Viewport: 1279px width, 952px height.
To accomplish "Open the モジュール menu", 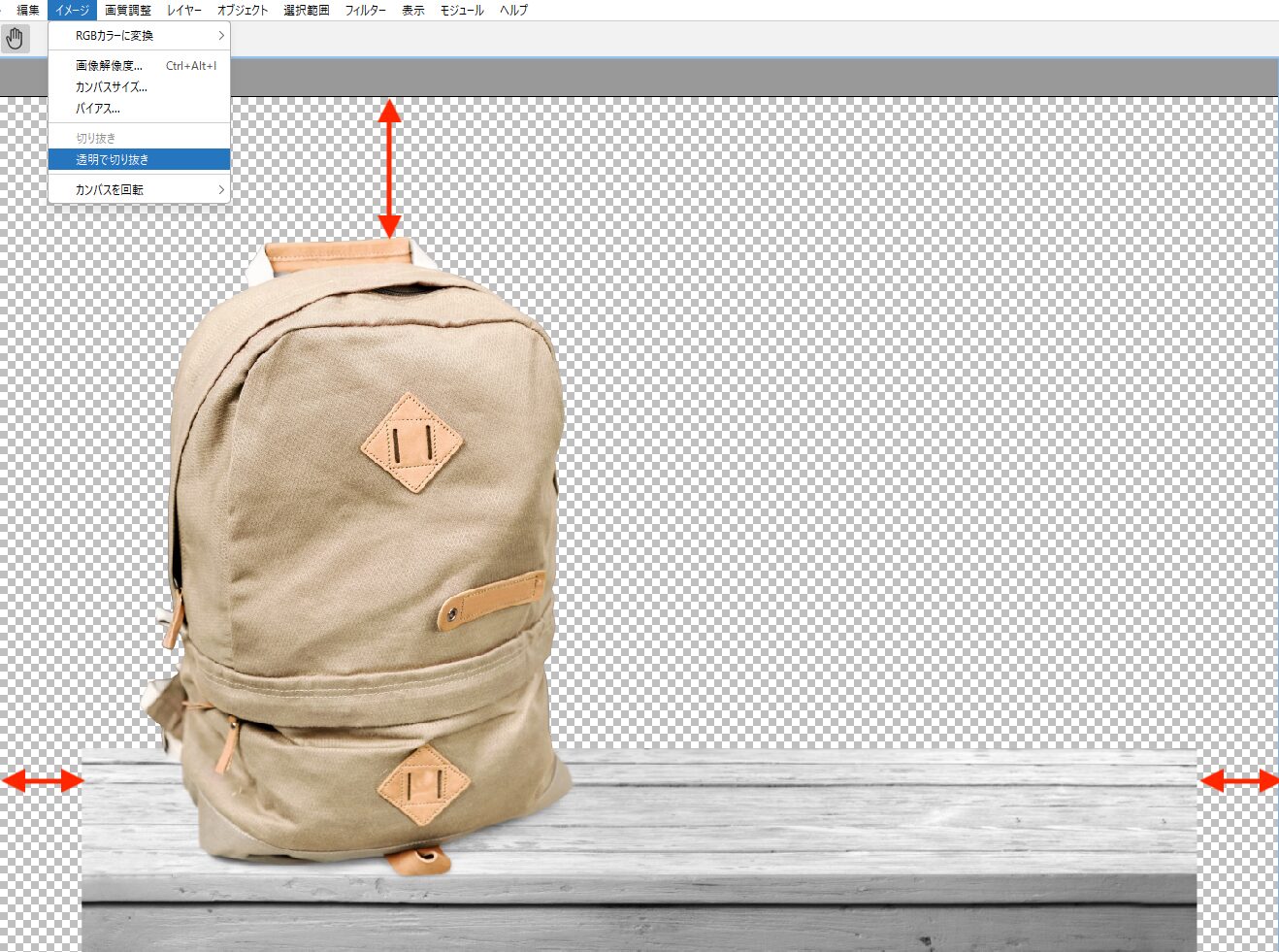I will tap(462, 10).
